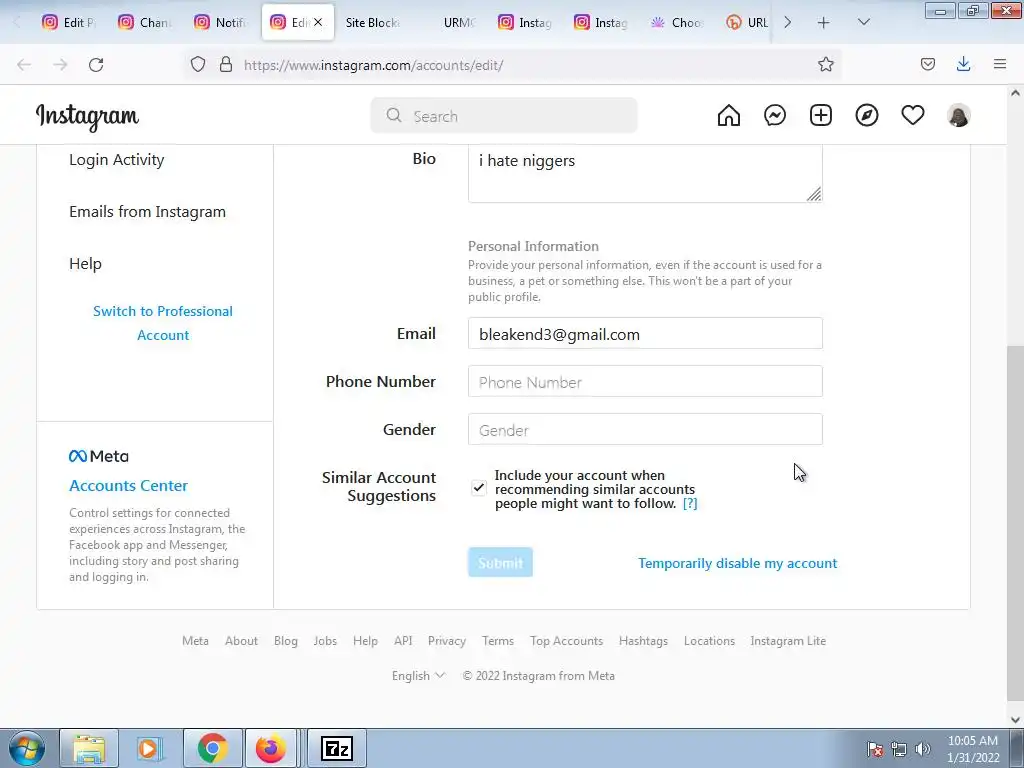Open Firefox downloads panel
The height and width of the screenshot is (768, 1024).
[x=963, y=64]
